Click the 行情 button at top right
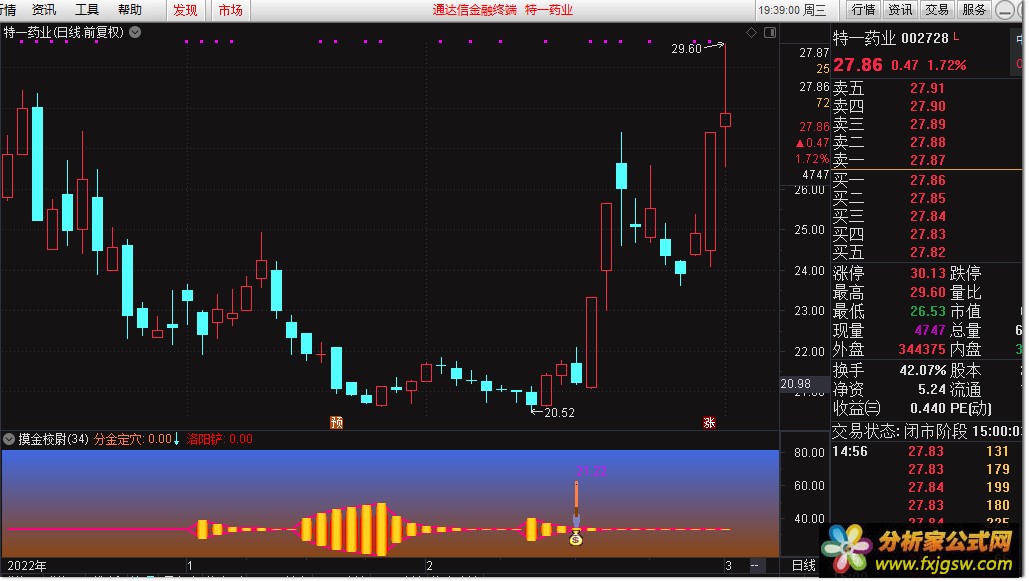The height and width of the screenshot is (581, 1029). [x=863, y=10]
